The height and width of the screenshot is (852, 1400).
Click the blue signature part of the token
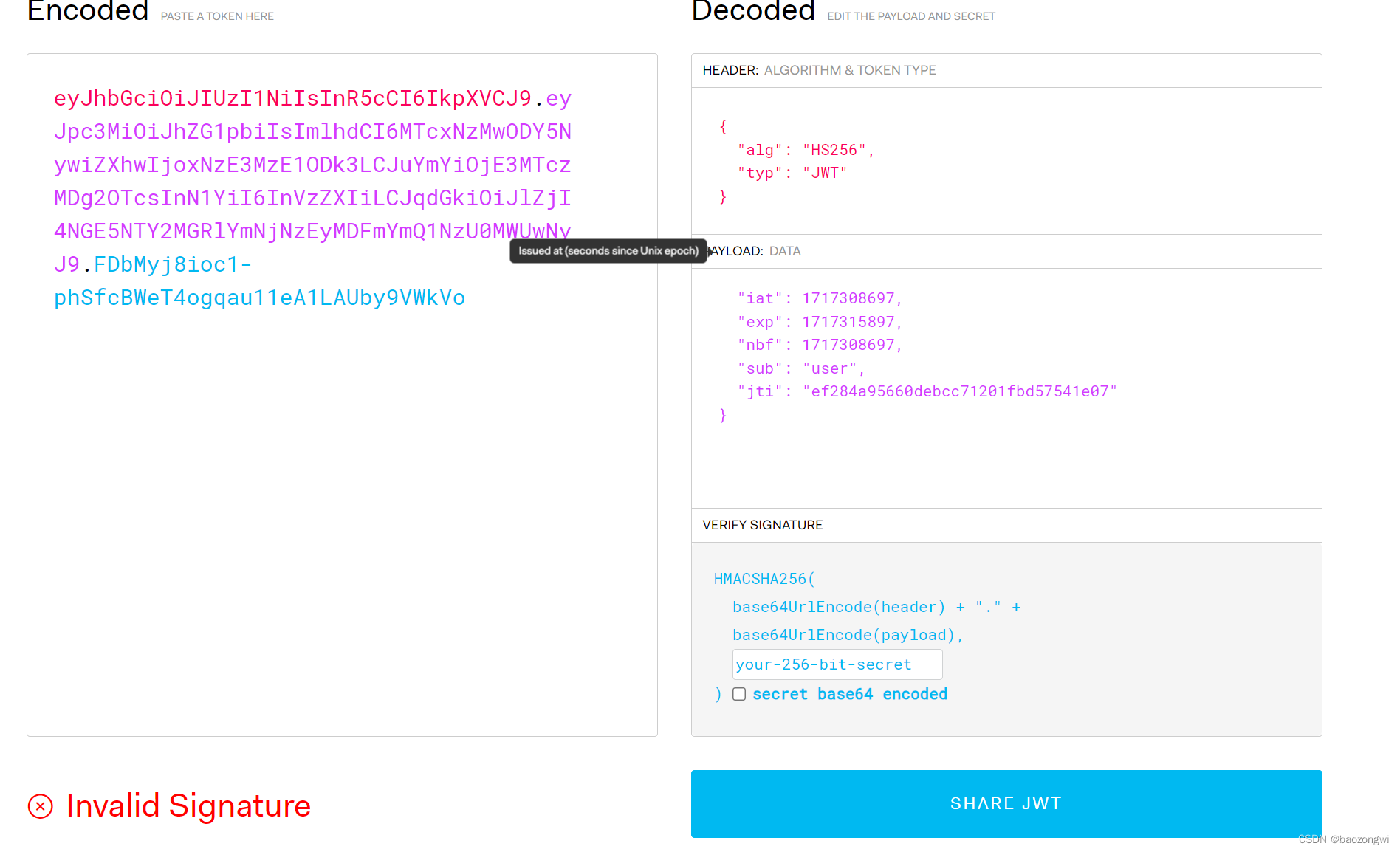(x=260, y=281)
